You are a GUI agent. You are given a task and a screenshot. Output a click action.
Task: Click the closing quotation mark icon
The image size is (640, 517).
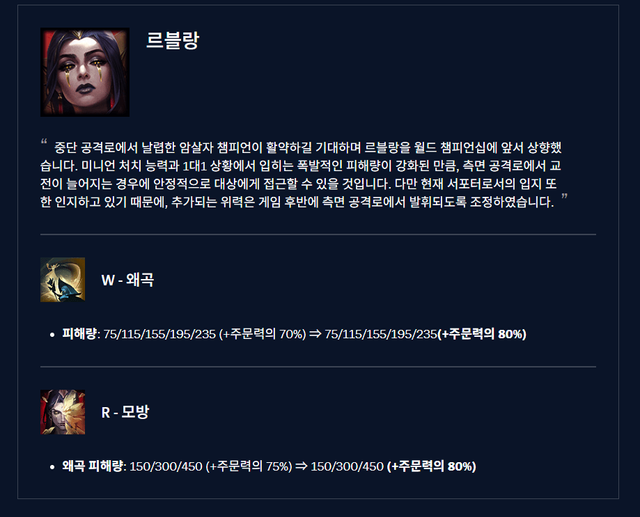coord(564,197)
